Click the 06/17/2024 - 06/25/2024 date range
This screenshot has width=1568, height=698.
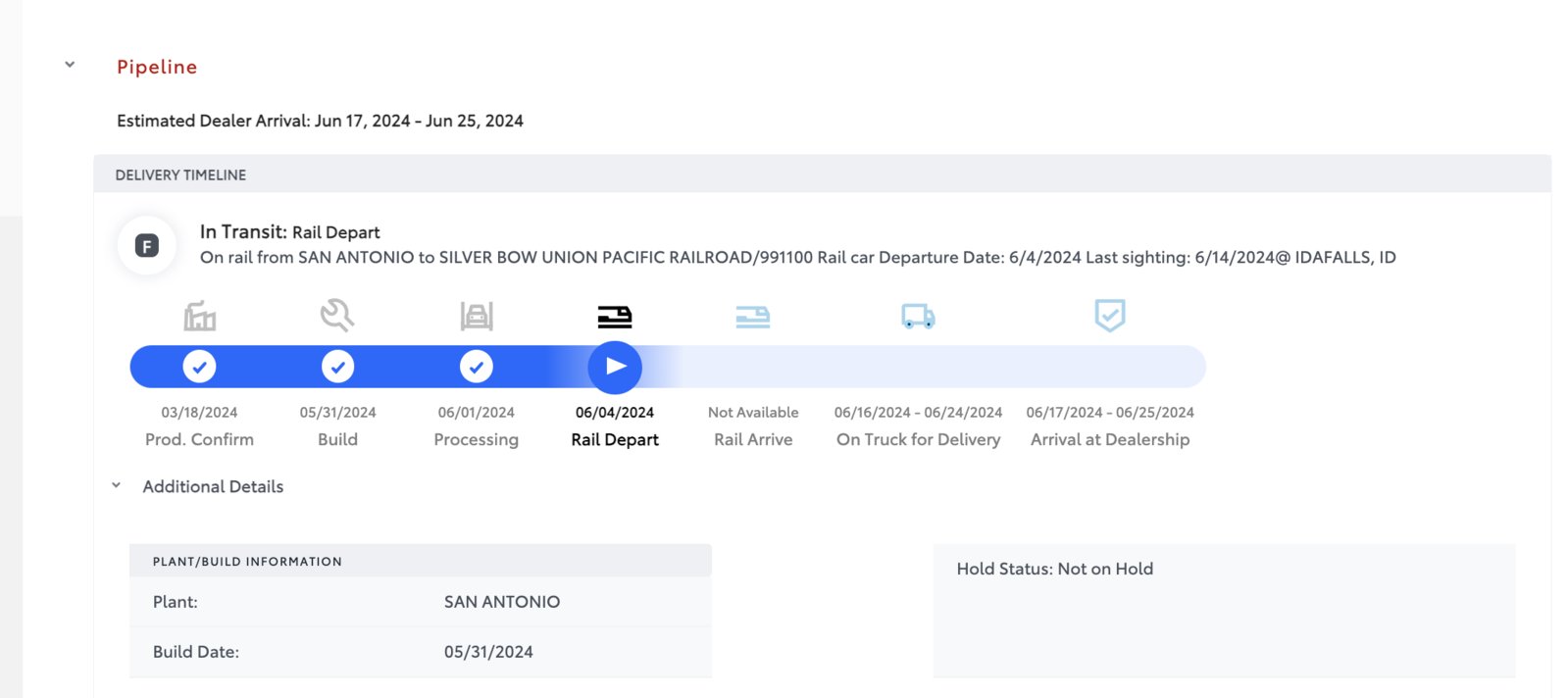coord(1110,413)
